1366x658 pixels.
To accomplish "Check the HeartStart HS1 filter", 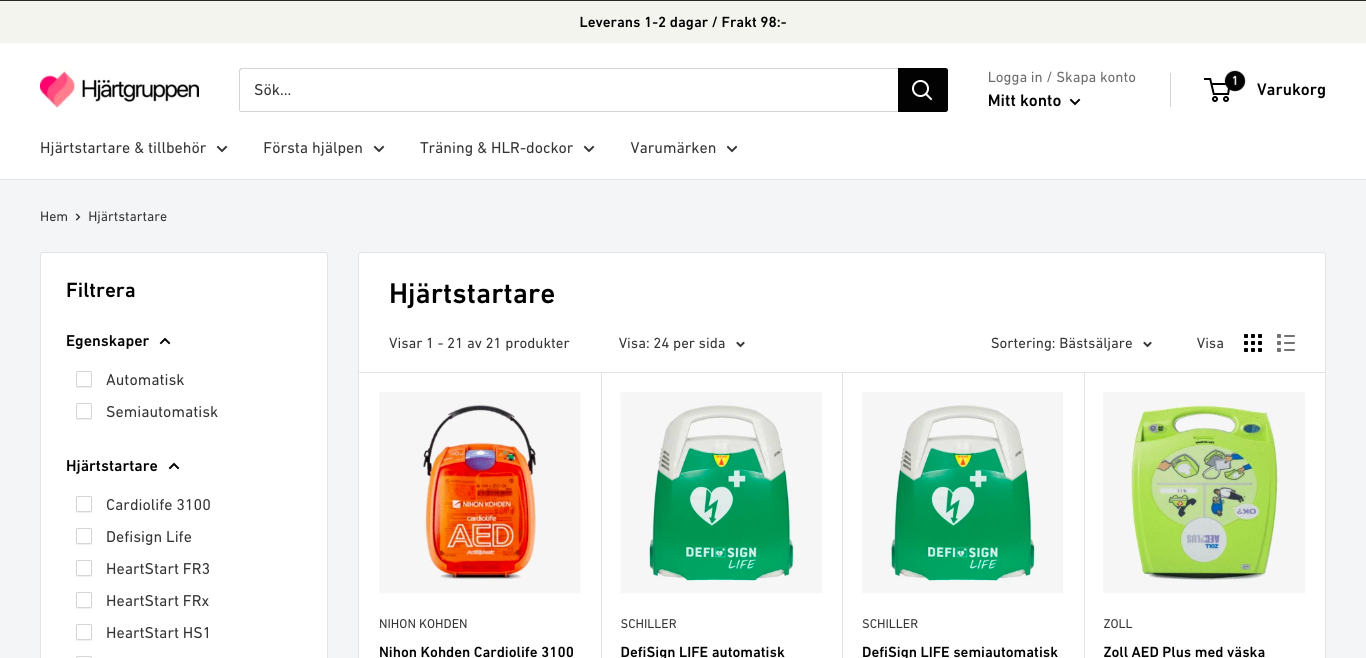I will coord(84,632).
